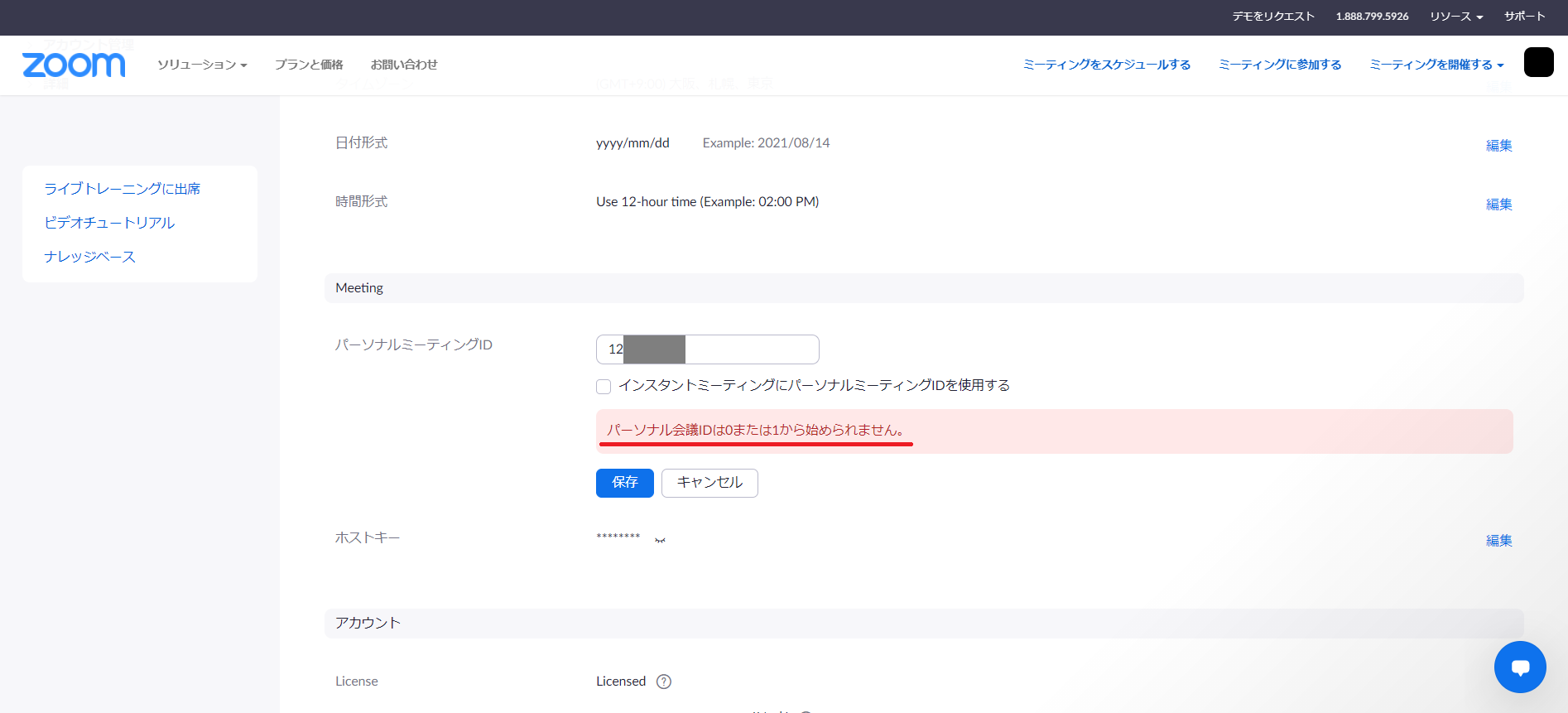Click the License help question mark icon
Image resolution: width=1568 pixels, height=713 pixels.
pyautogui.click(x=663, y=682)
